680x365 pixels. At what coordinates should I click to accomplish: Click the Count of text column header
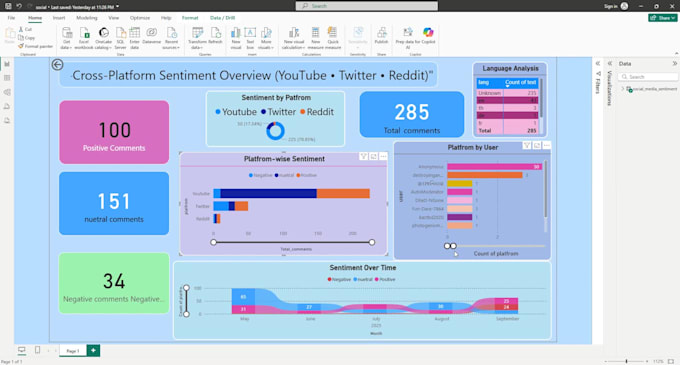tap(520, 82)
